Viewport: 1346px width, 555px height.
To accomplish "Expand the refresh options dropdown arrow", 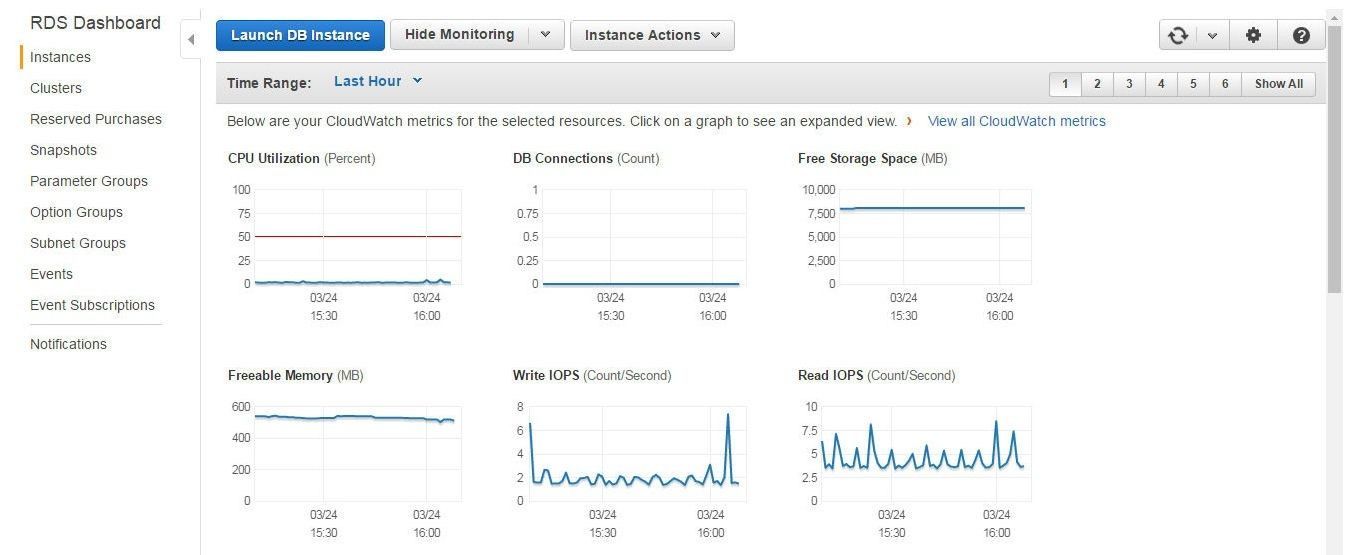I will tap(1212, 35).
